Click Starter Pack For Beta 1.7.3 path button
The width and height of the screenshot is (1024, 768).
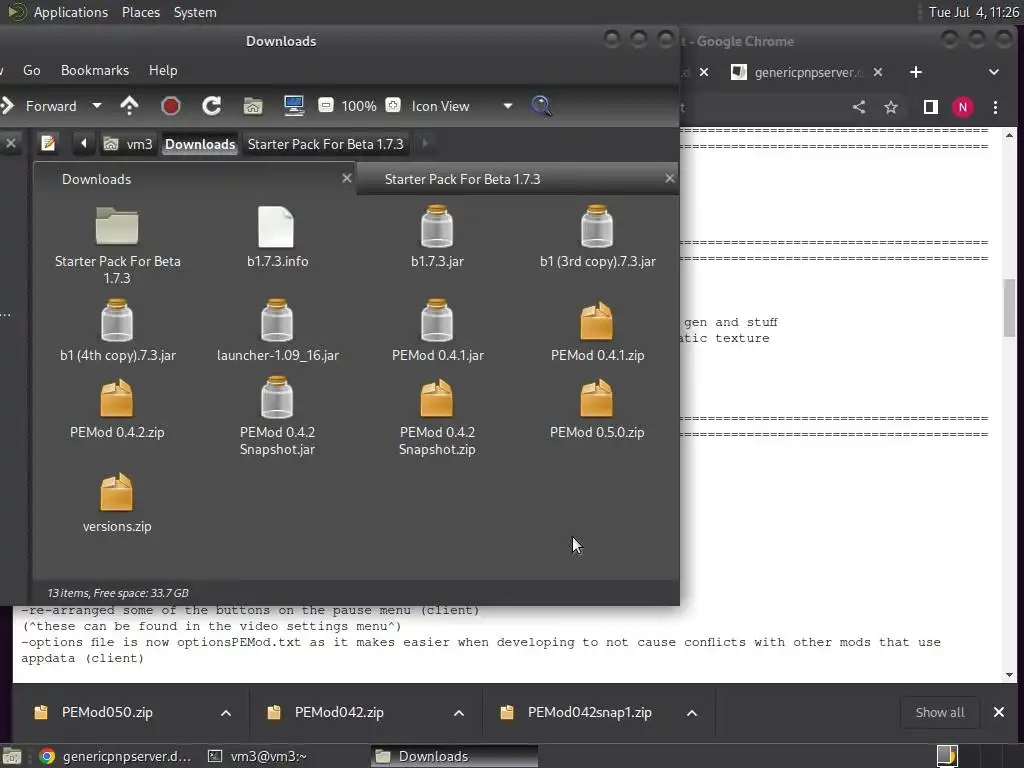click(x=325, y=144)
